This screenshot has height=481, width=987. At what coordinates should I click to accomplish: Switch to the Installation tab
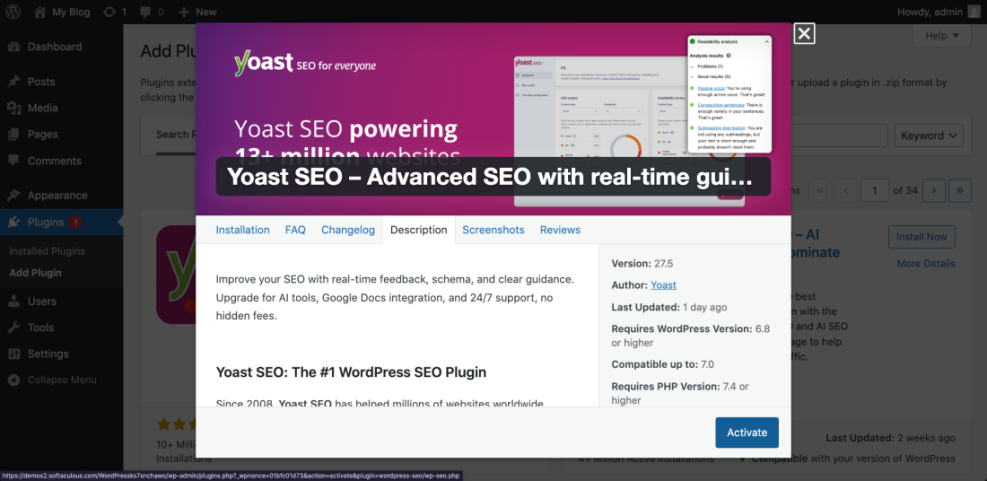click(243, 230)
